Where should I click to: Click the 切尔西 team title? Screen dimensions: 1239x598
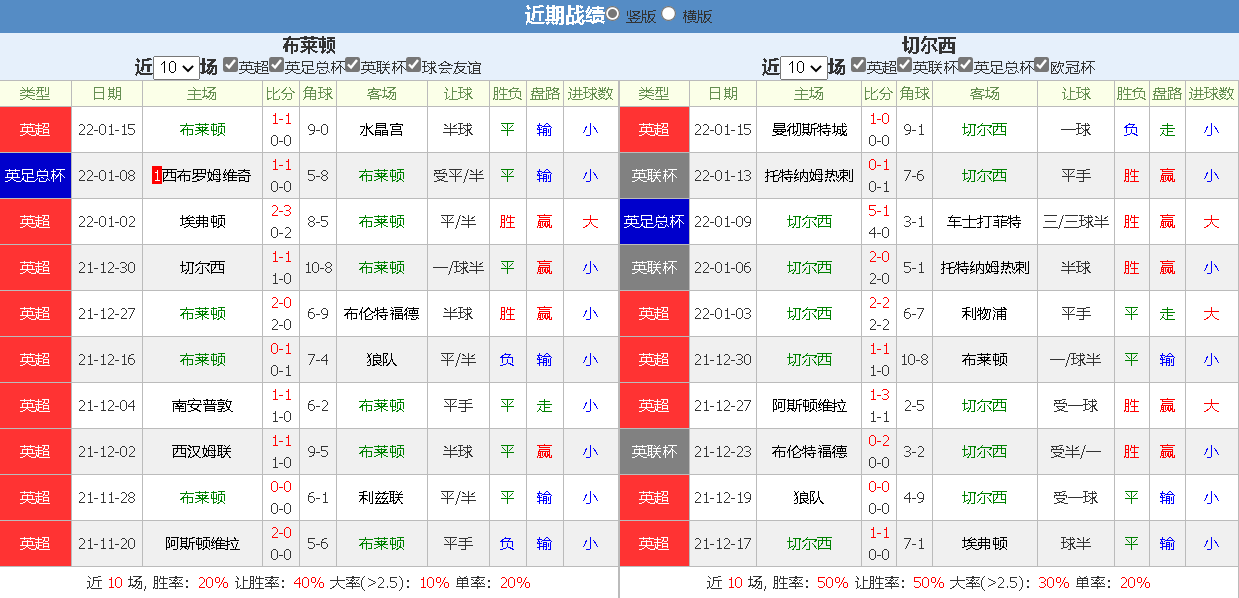[929, 44]
